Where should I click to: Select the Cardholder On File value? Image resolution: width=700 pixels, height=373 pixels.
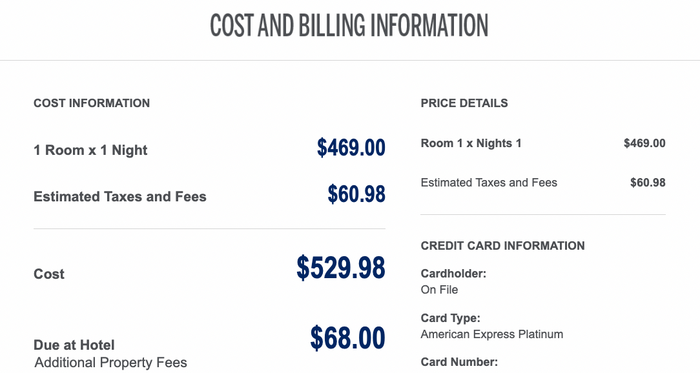(439, 290)
